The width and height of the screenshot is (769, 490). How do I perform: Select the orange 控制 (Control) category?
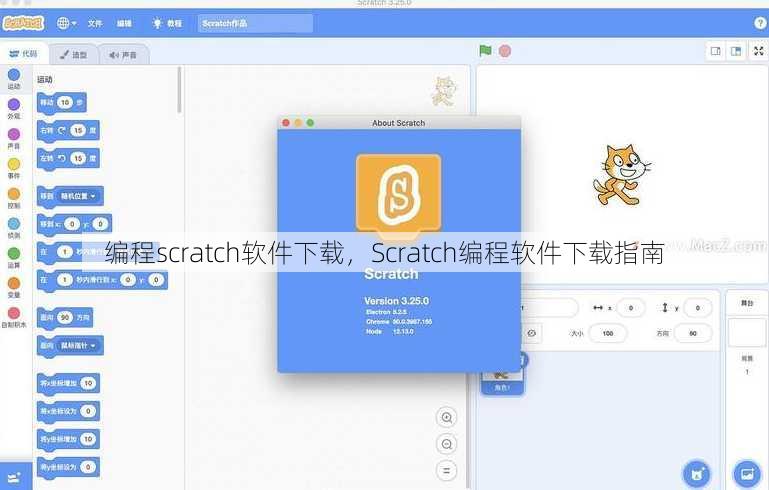[14, 198]
